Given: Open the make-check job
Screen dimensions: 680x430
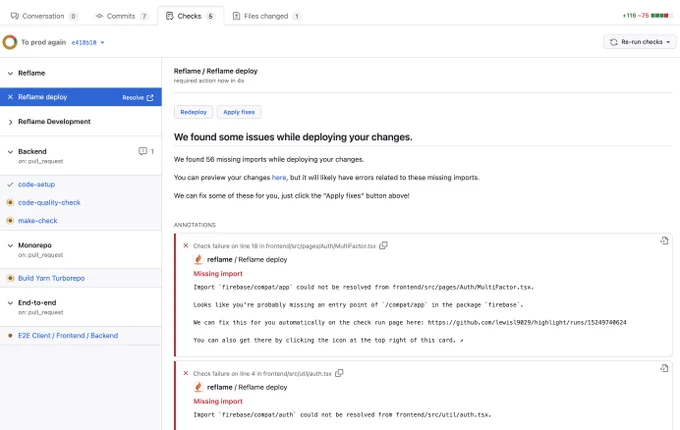Looking at the screenshot, I should point(38,221).
